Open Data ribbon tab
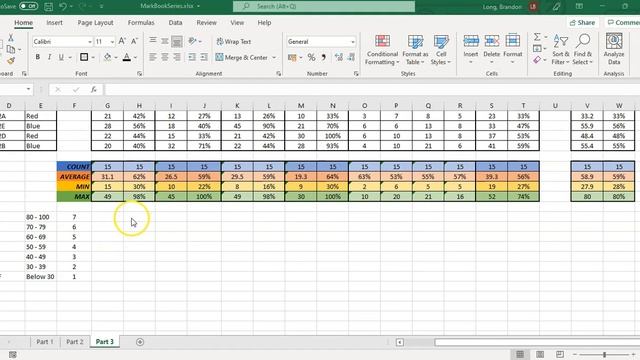The image size is (640, 360). click(x=176, y=23)
